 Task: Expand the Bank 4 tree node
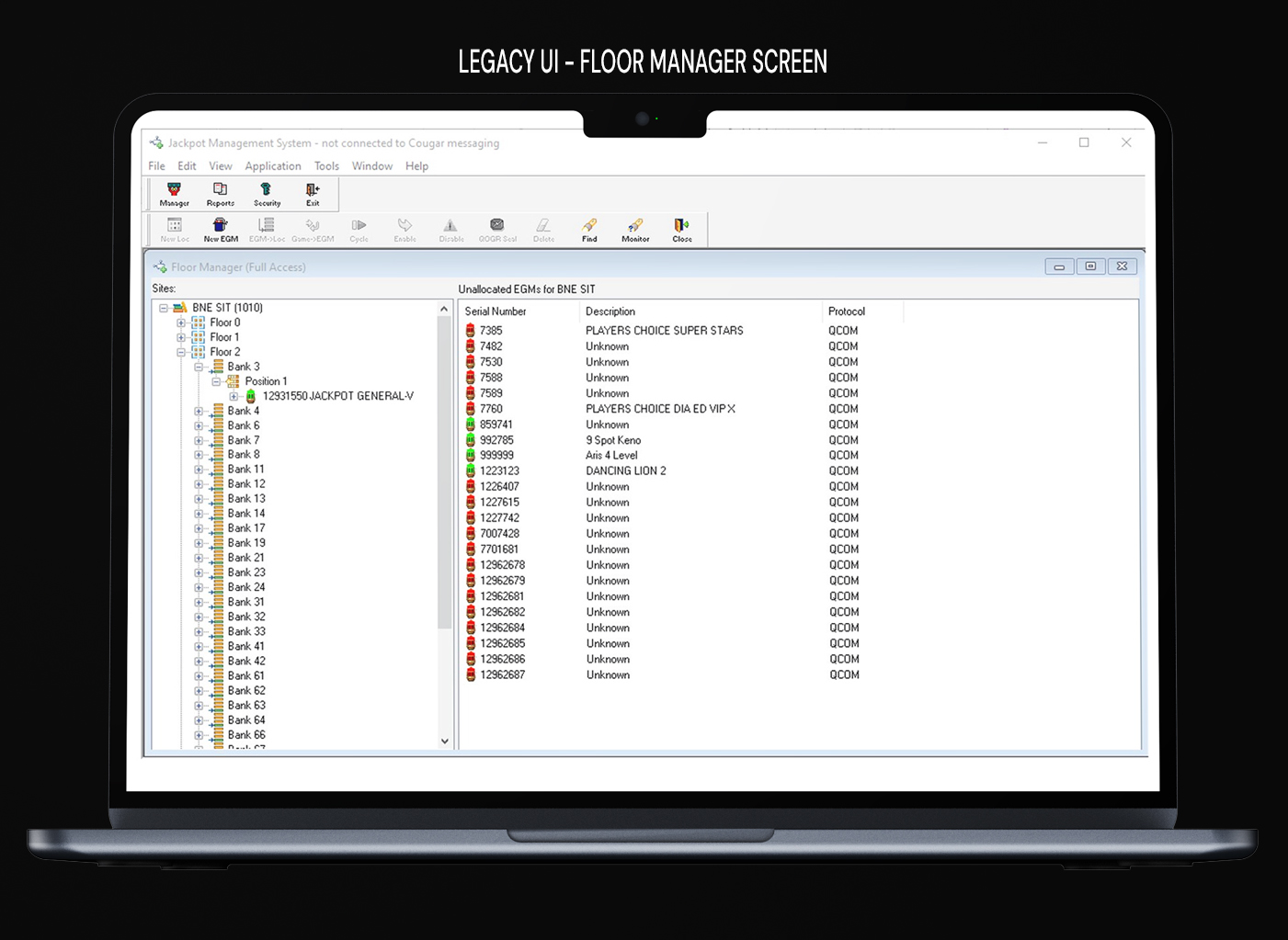[199, 411]
